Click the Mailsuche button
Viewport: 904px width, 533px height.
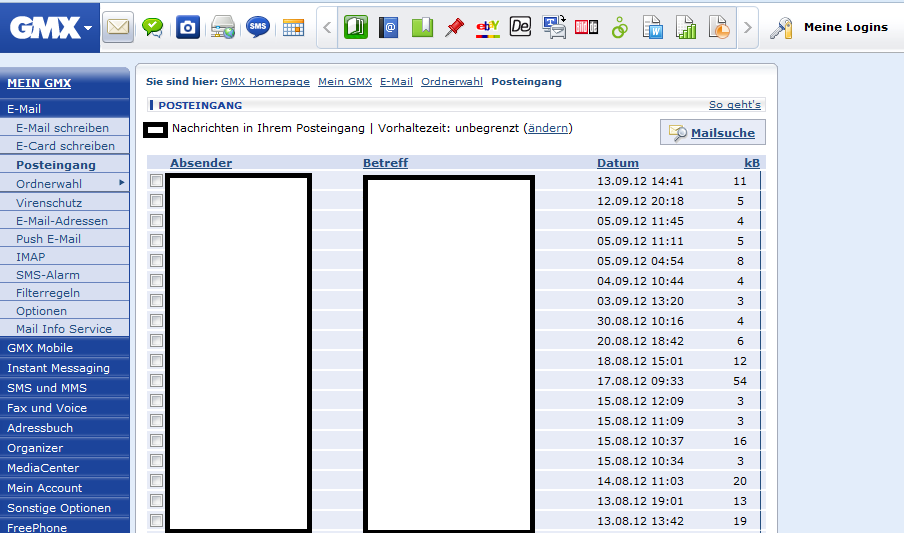[713, 133]
